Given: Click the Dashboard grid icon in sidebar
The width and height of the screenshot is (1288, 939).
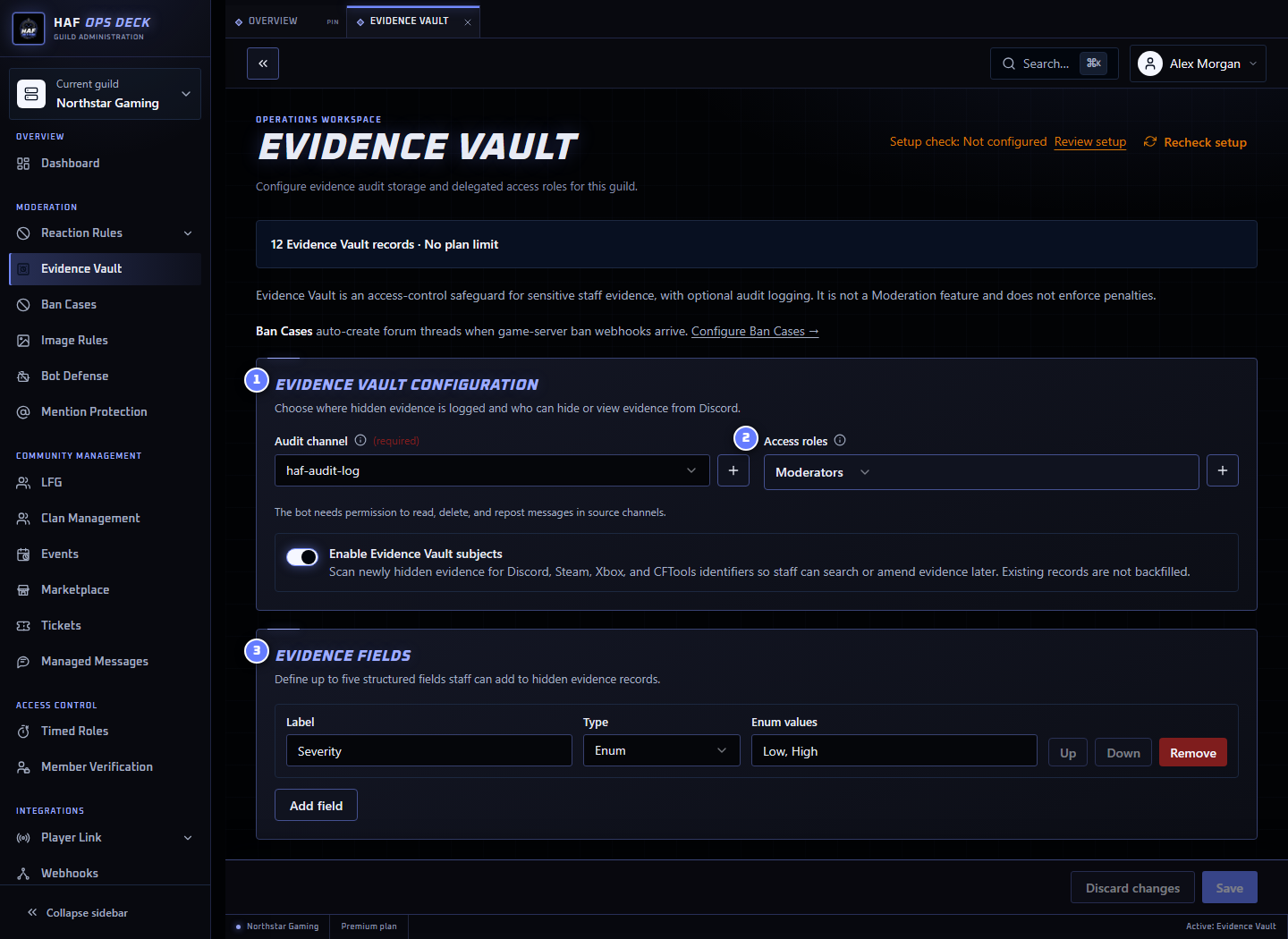Looking at the screenshot, I should click(23, 164).
